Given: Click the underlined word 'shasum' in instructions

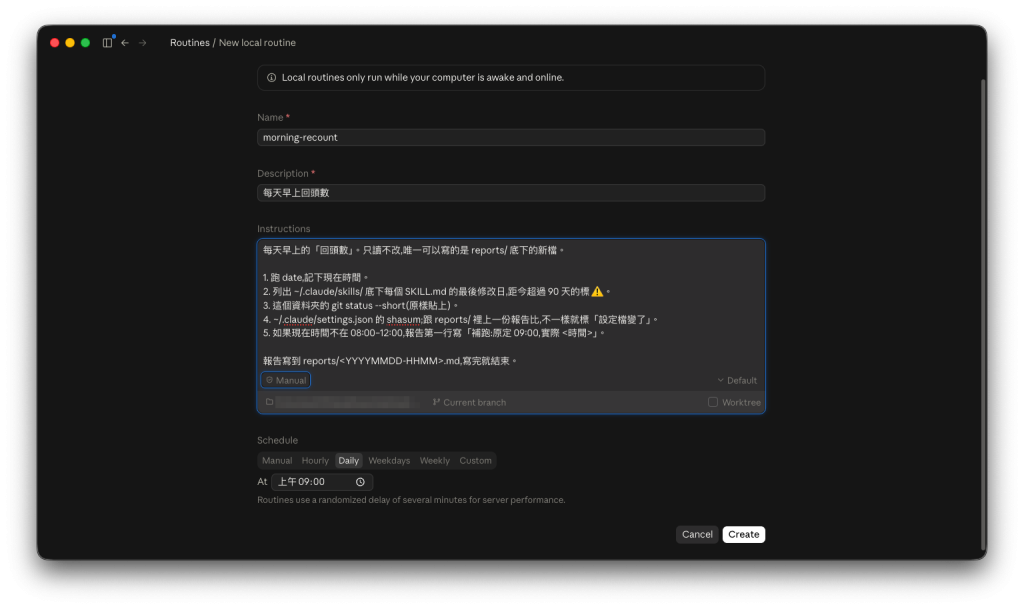Looking at the screenshot, I should coord(404,320).
